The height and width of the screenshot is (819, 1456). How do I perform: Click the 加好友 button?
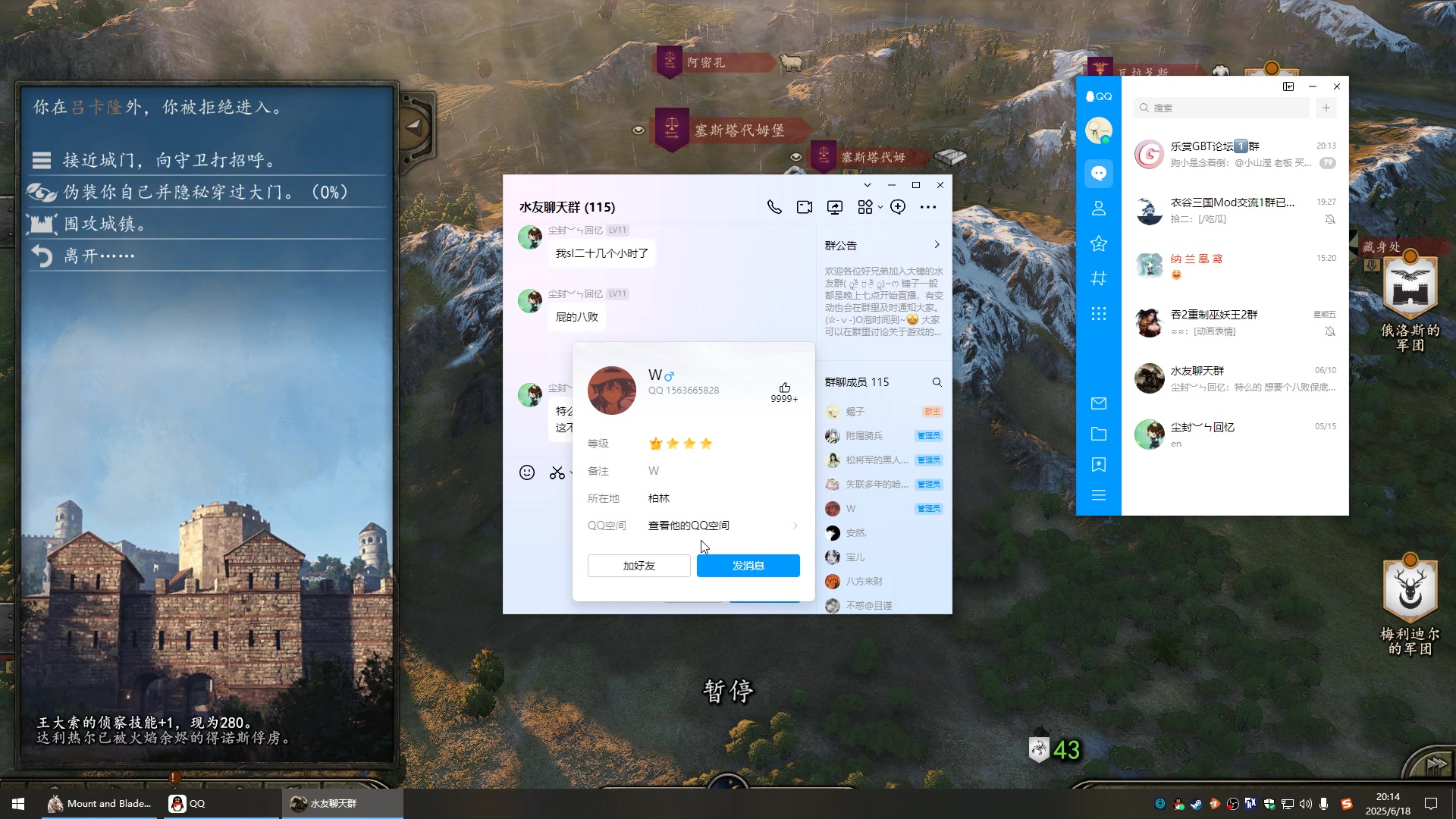coord(639,566)
